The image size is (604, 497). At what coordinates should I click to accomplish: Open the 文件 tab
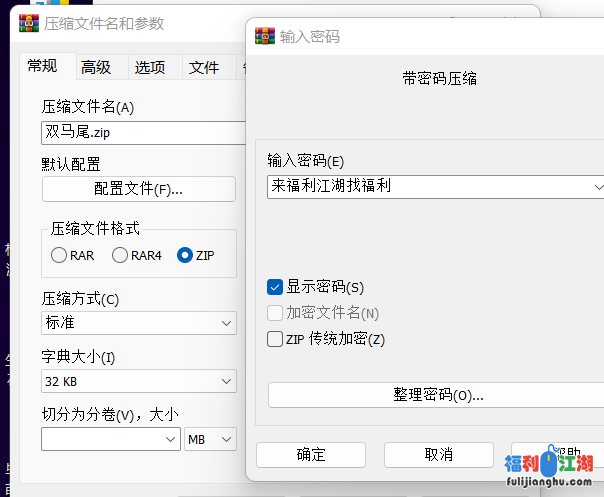(204, 67)
